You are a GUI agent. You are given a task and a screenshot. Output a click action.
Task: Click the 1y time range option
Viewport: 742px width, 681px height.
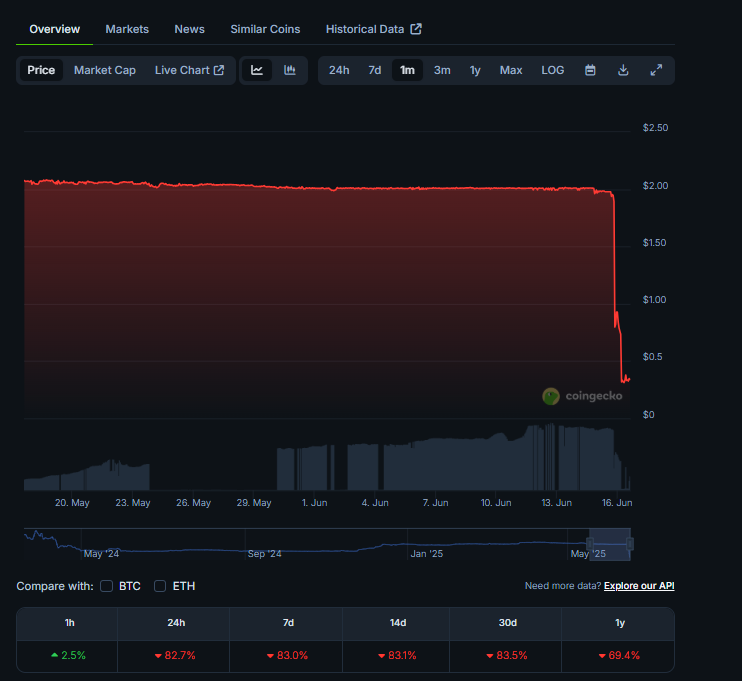click(x=475, y=70)
